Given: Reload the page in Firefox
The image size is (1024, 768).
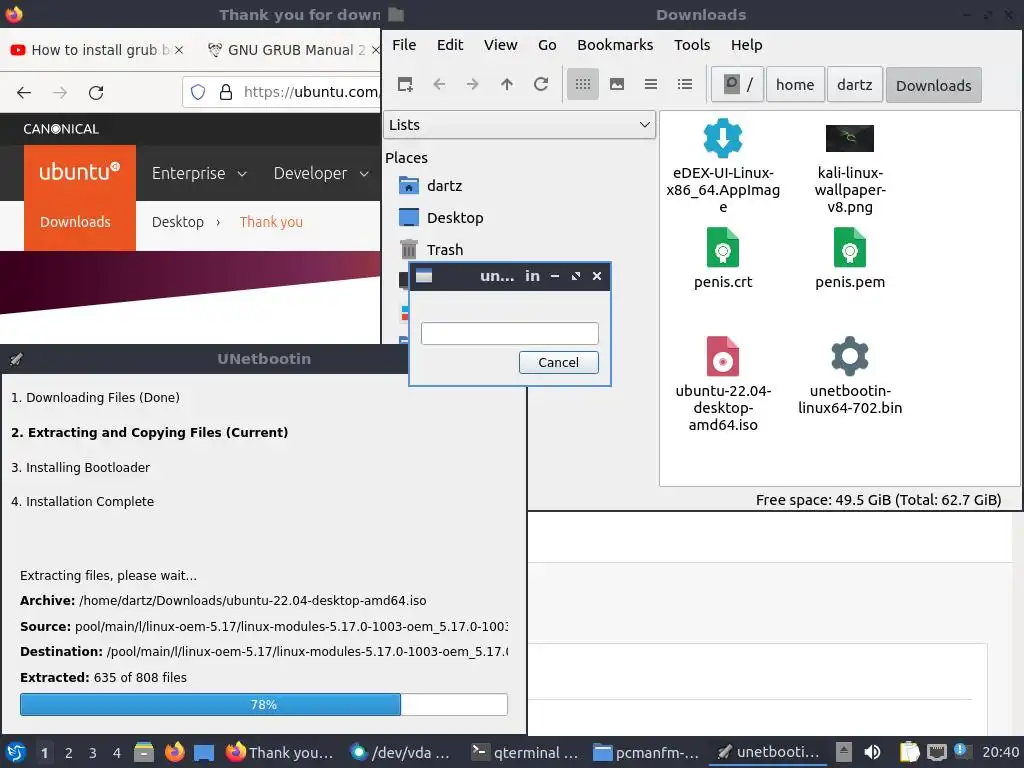Looking at the screenshot, I should coord(96,92).
